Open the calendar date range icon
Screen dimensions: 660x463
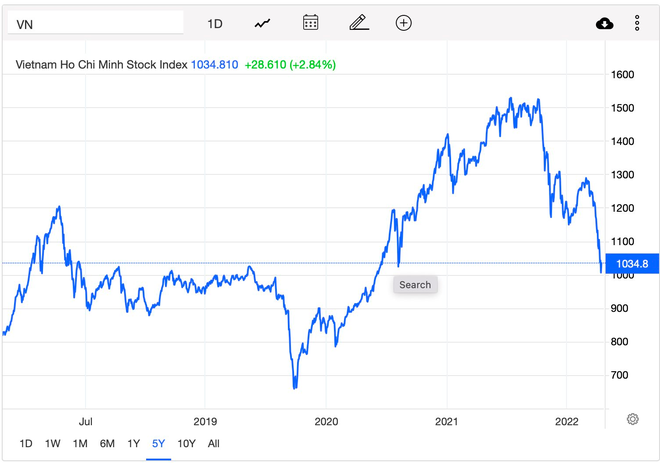pos(311,22)
